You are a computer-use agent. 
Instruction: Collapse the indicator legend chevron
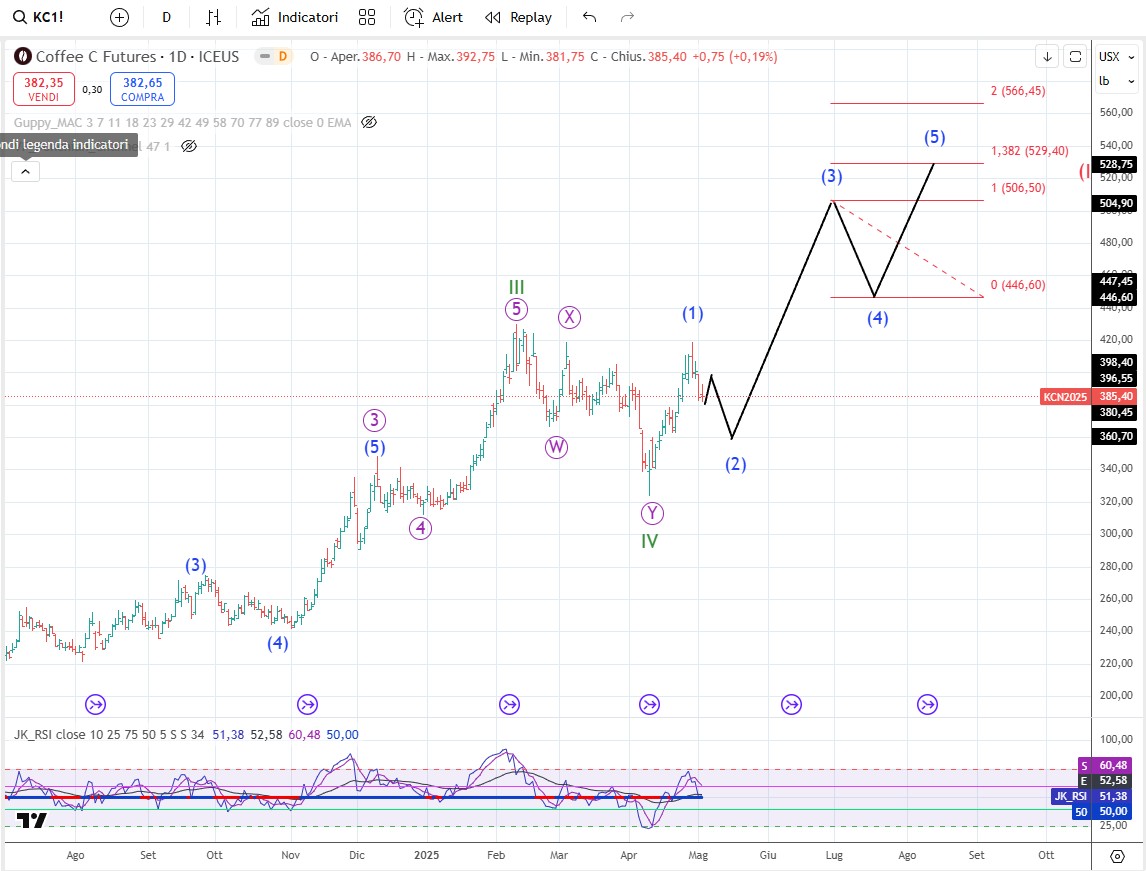pyautogui.click(x=25, y=171)
